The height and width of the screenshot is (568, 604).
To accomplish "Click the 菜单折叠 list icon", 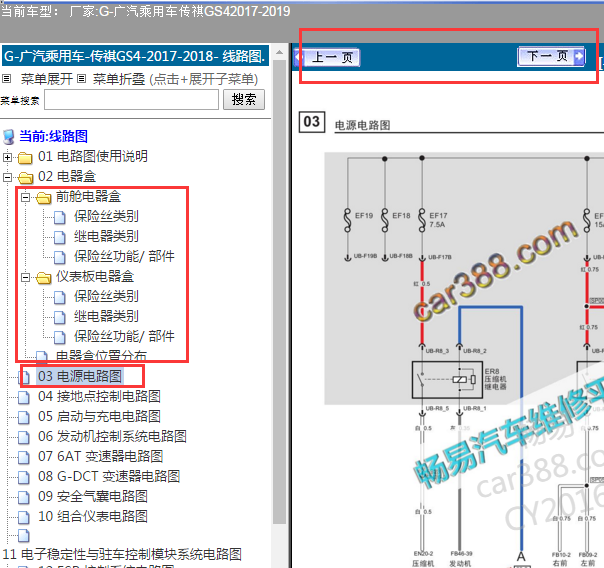I will (x=81, y=79).
